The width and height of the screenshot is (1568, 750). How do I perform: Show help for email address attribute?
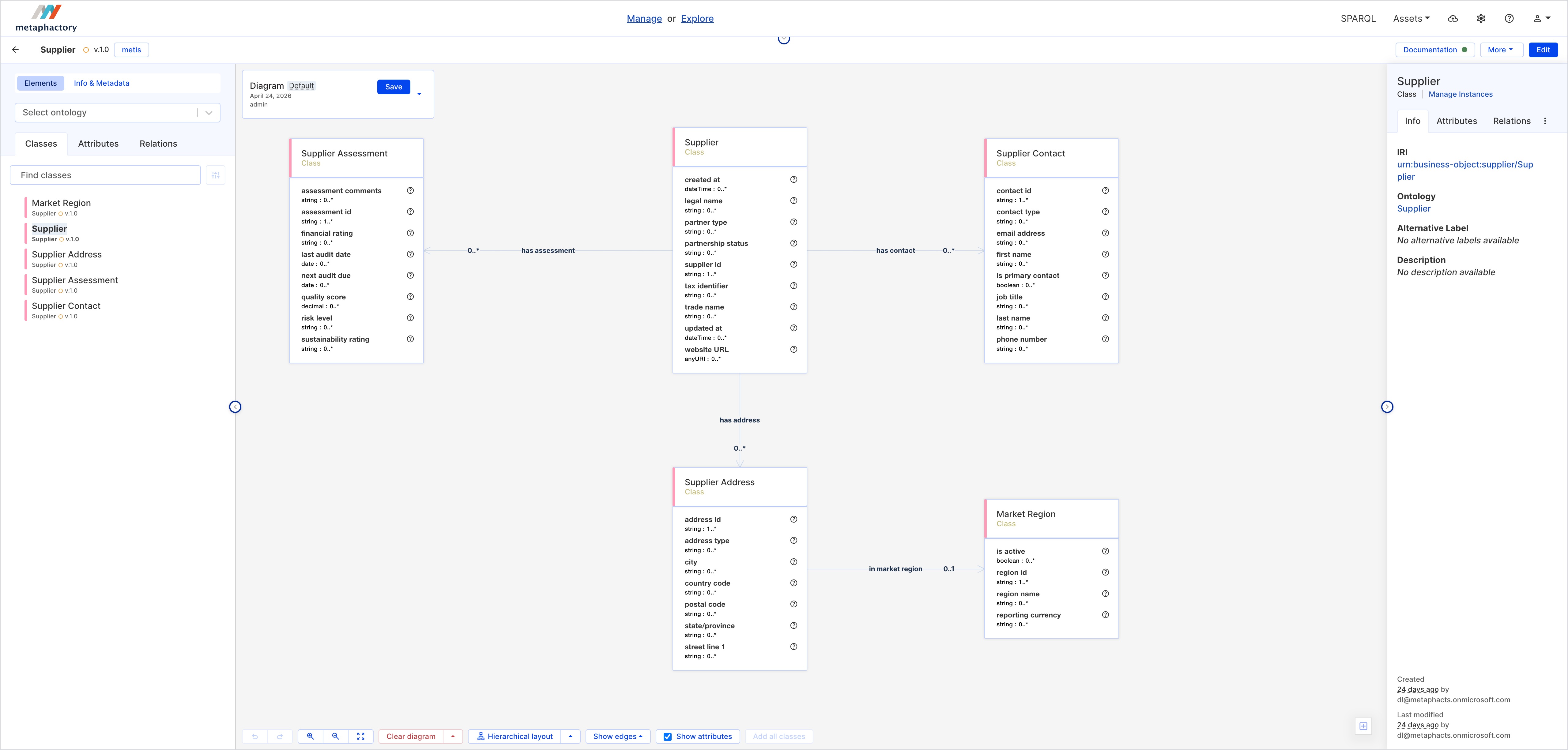[1105, 233]
